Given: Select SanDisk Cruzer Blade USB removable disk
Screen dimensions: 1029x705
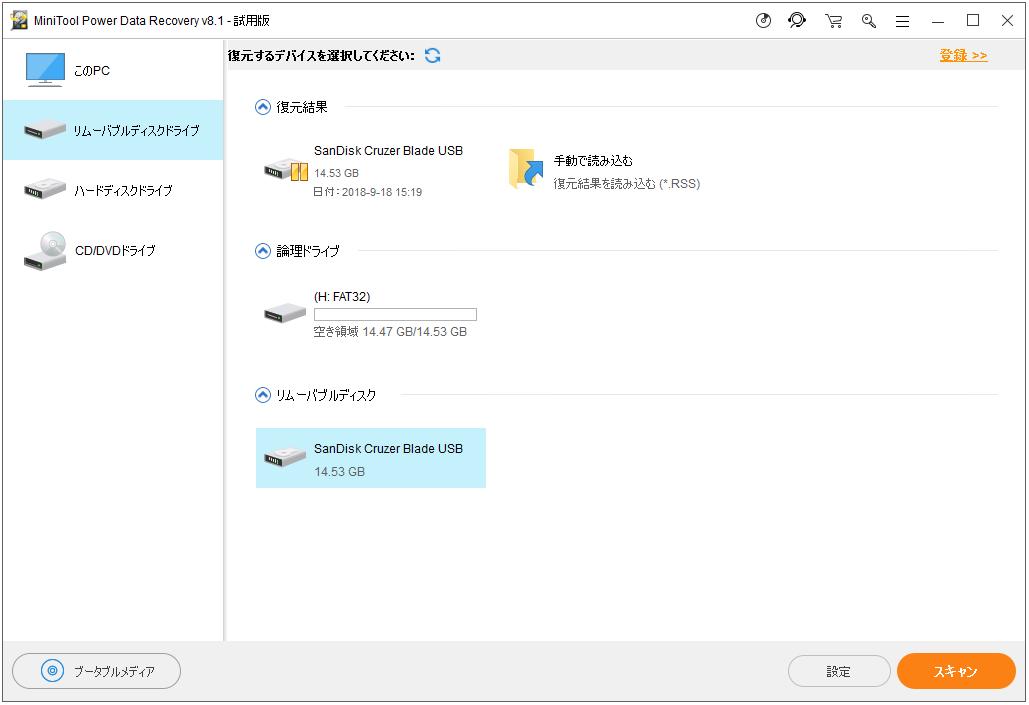Looking at the screenshot, I should (x=371, y=458).
